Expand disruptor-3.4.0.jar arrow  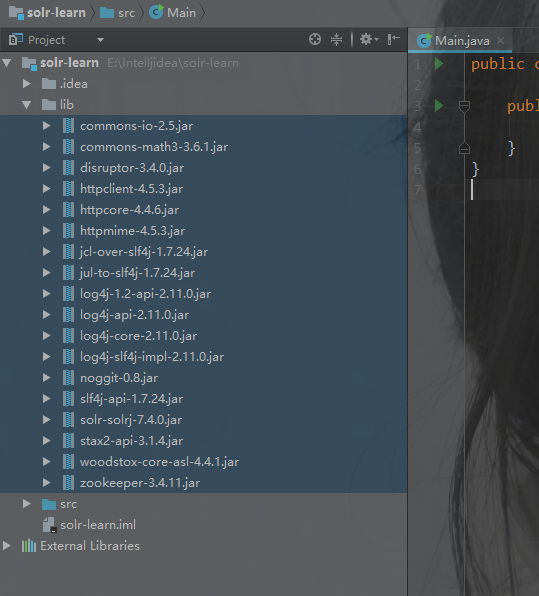tap(46, 168)
